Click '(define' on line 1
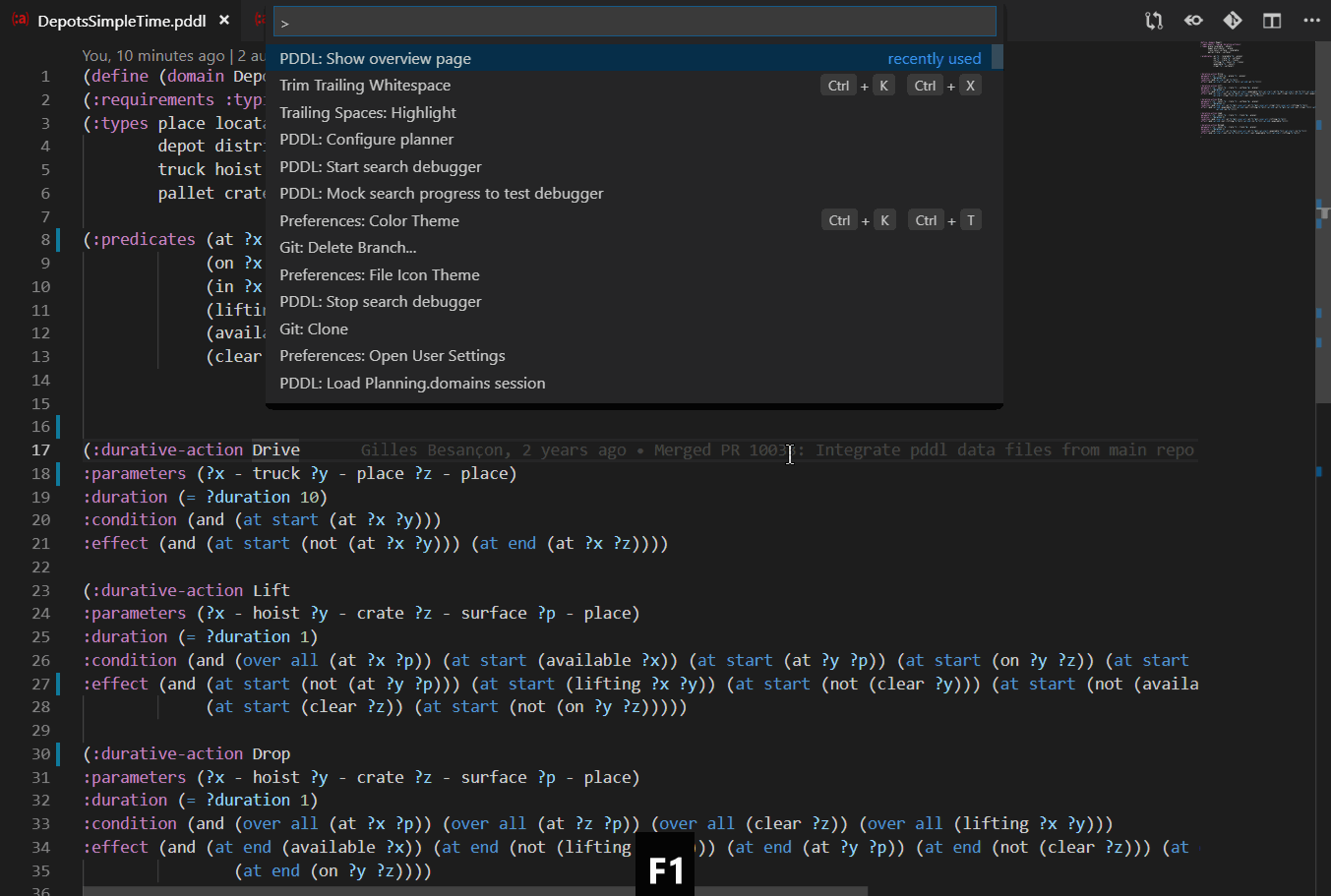Image resolution: width=1331 pixels, height=896 pixels. coord(116,76)
